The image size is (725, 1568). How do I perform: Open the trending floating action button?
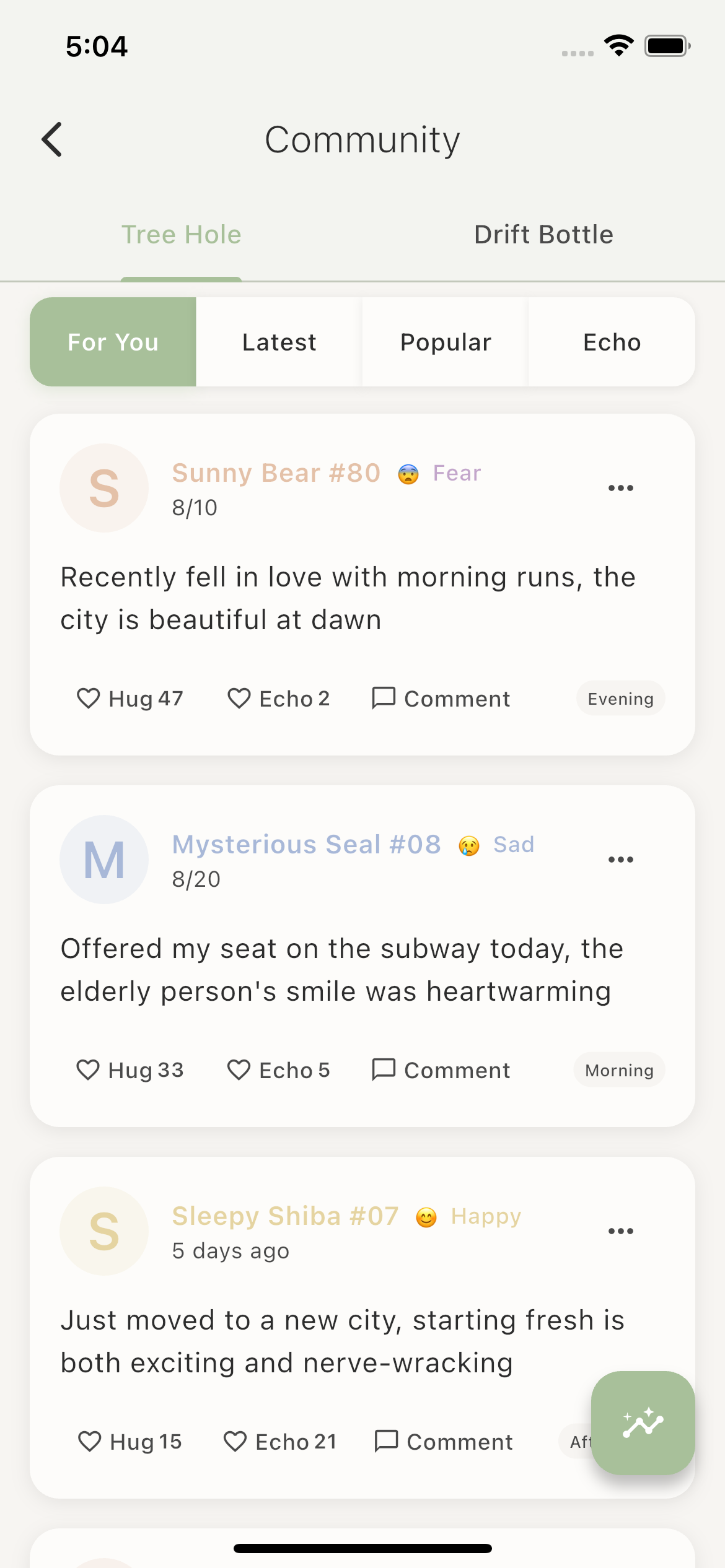click(x=643, y=1422)
